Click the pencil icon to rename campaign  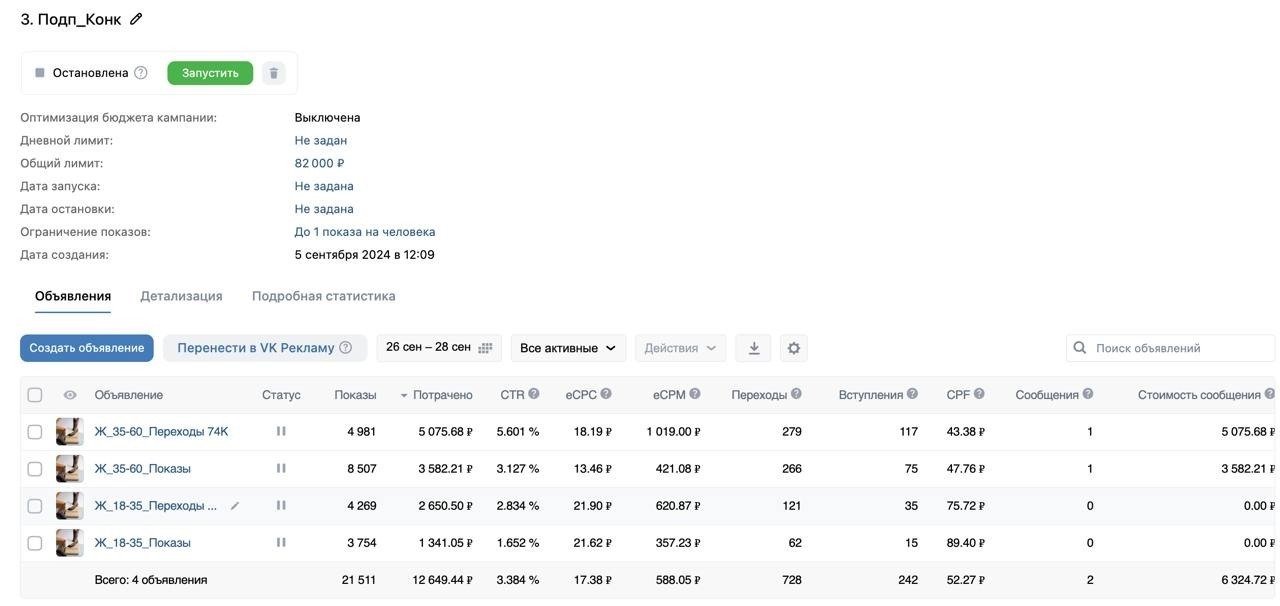point(136,19)
